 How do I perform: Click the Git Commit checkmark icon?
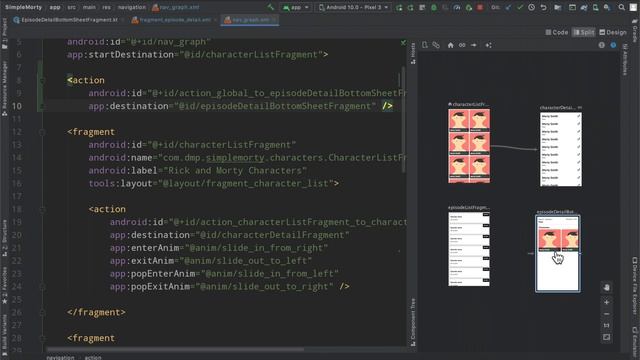[x=520, y=7]
